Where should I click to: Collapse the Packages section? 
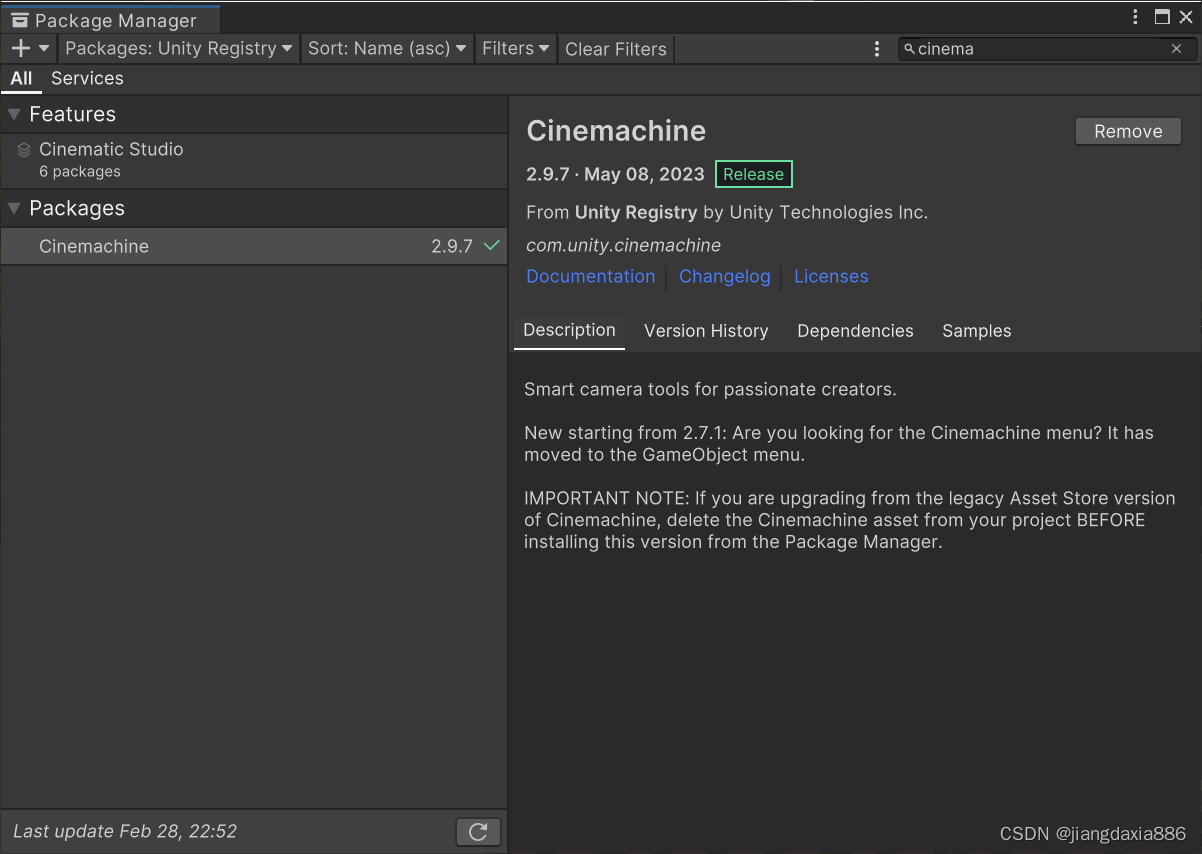[14, 208]
